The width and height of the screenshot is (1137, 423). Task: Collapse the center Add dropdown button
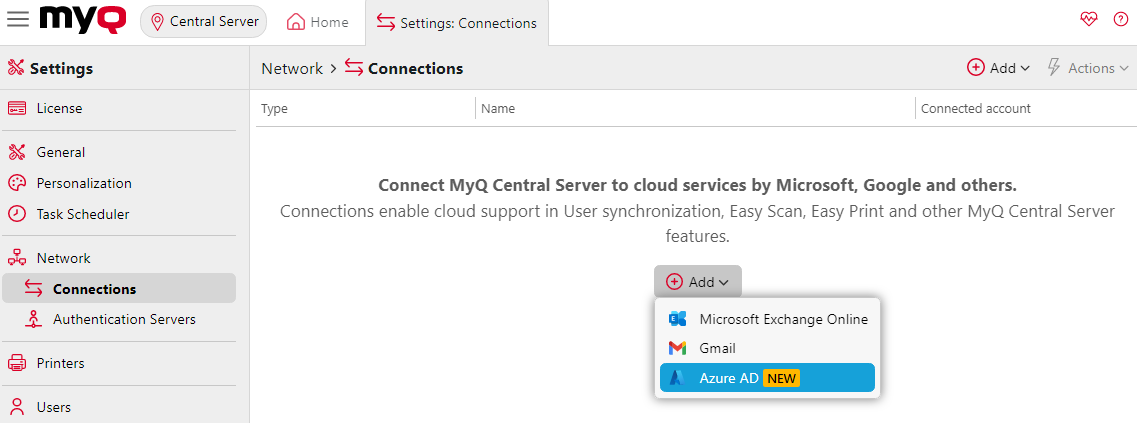tap(698, 282)
